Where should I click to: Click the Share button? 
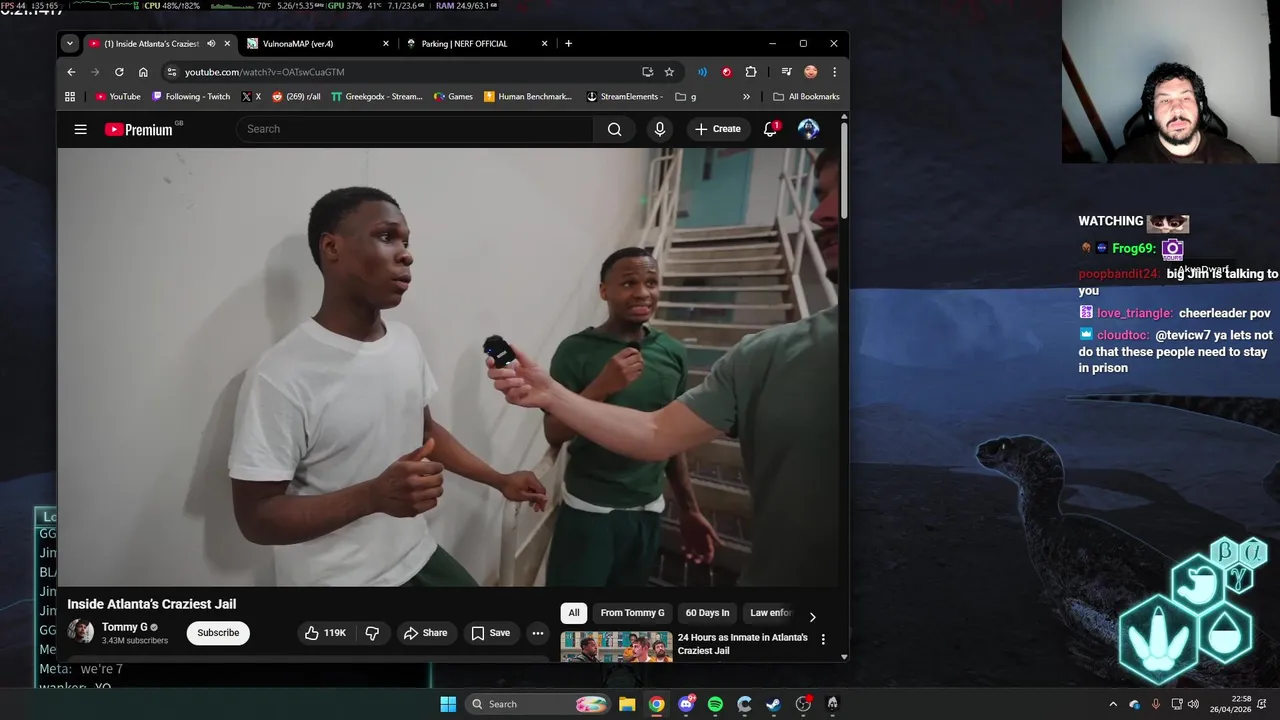tap(425, 633)
